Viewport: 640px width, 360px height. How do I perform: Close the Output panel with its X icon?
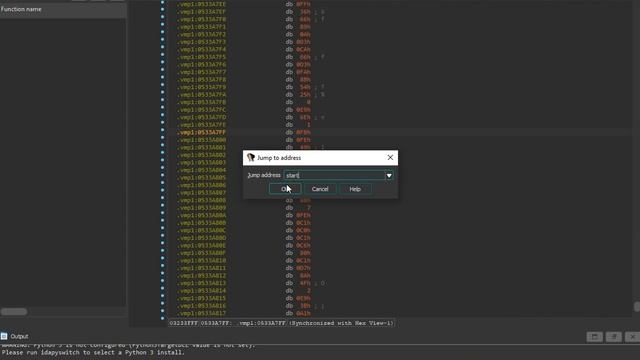click(632, 336)
